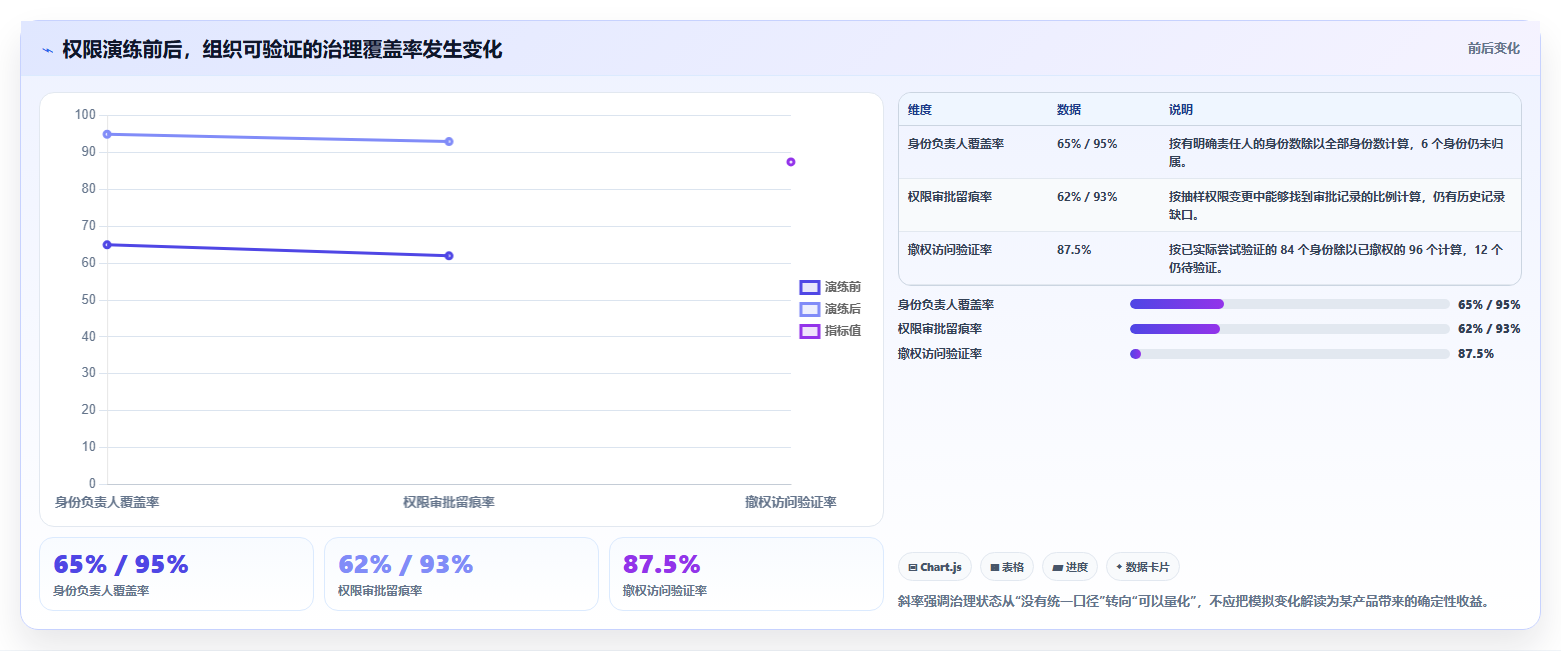Click the 指标值 point at 撤权访问验证率

[x=791, y=162]
